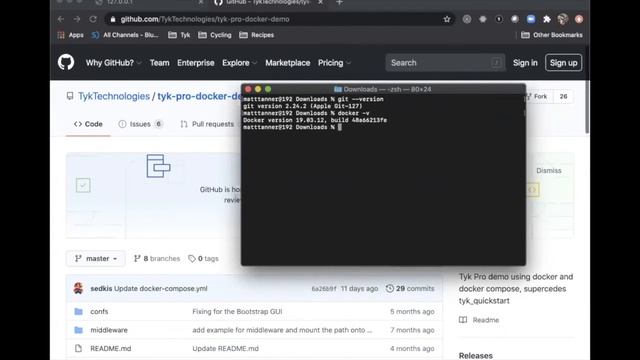
Task: Reload the page with the refresh icon
Action: (93, 19)
